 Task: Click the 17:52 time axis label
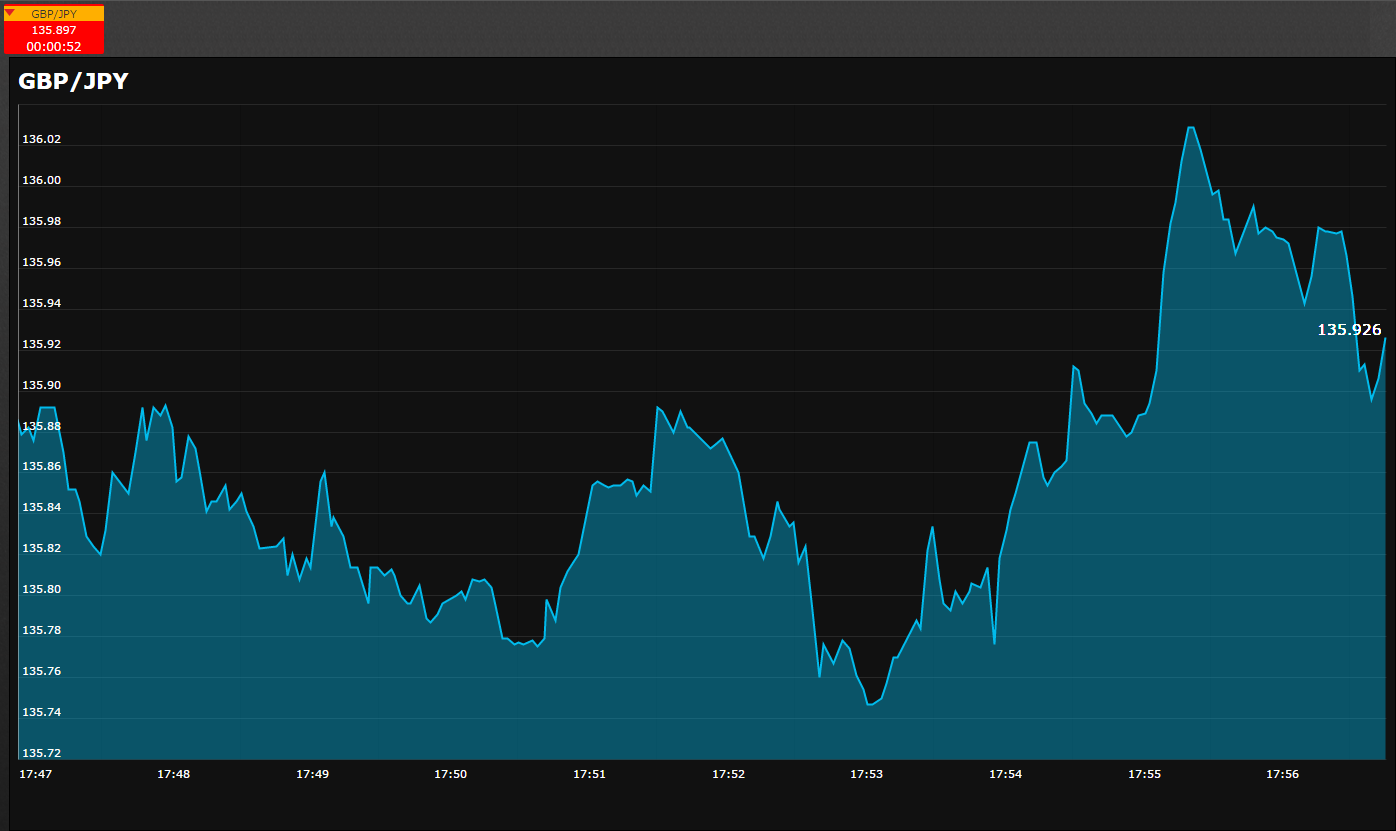pos(729,774)
